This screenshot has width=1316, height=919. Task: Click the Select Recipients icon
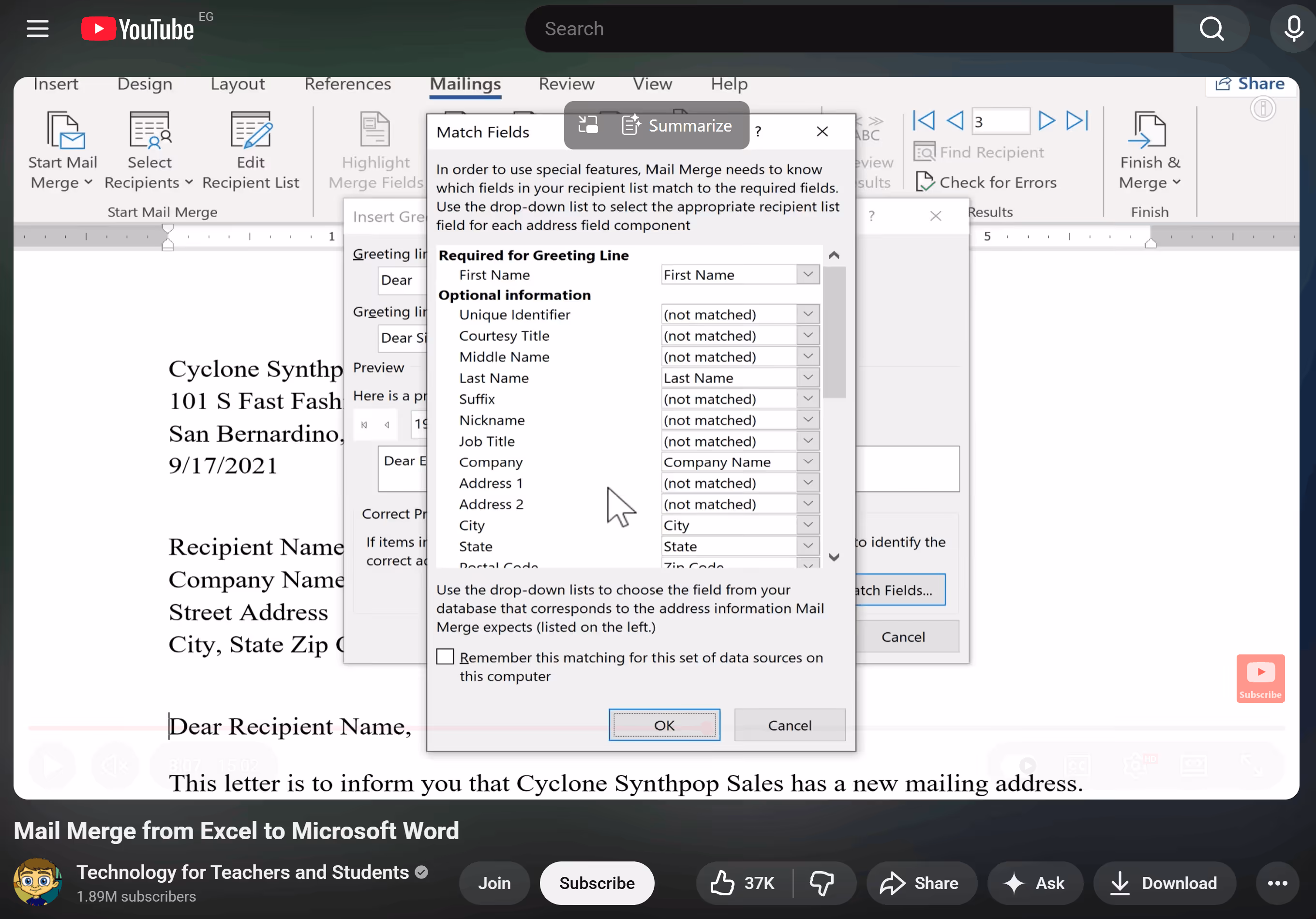pos(149,130)
